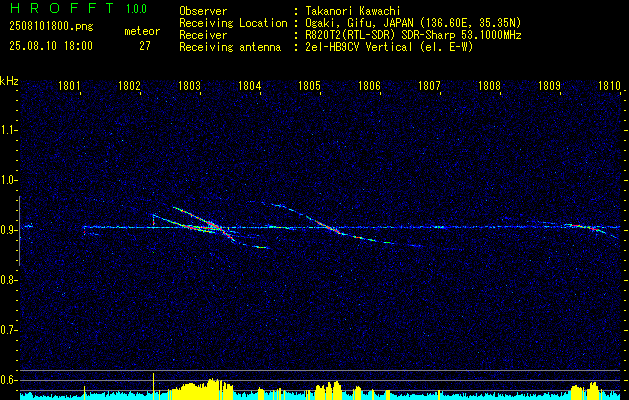This screenshot has width=629, height=400.
Task: Click the 0.7 frequency axis label
Action: point(8,330)
